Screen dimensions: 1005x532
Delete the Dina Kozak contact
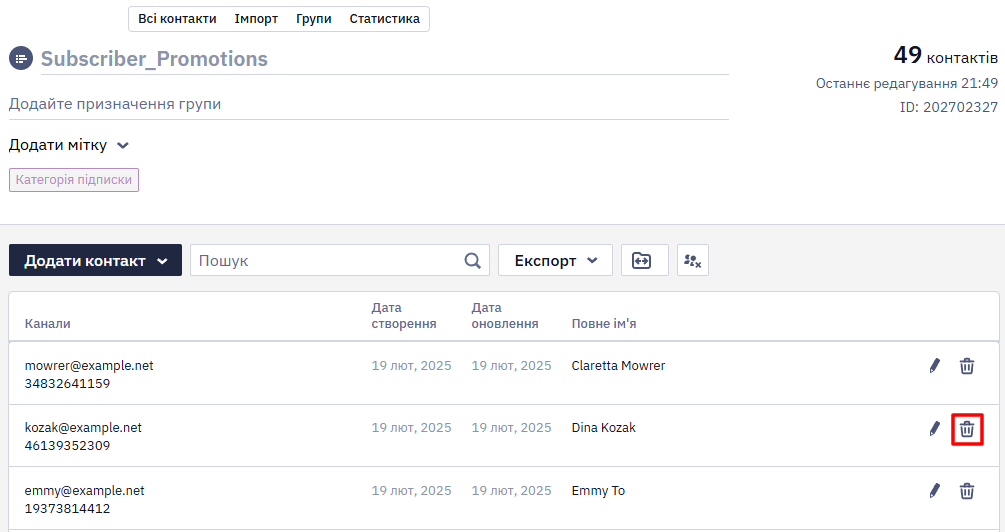pyautogui.click(x=967, y=428)
